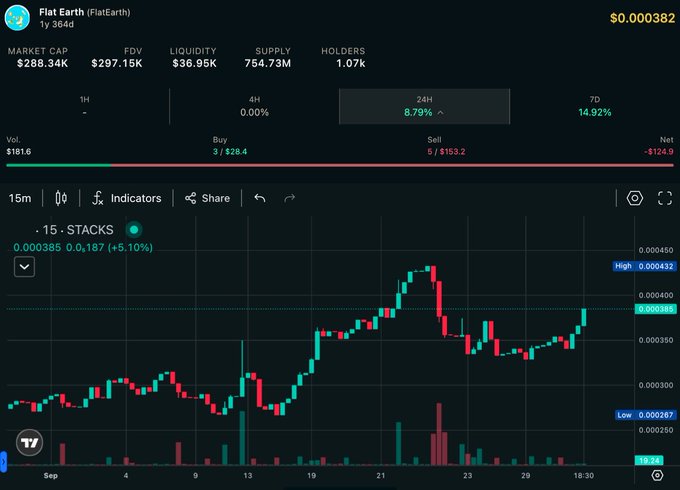Image resolution: width=680 pixels, height=490 pixels.
Task: Change the 15m chart interval
Action: pyautogui.click(x=20, y=198)
